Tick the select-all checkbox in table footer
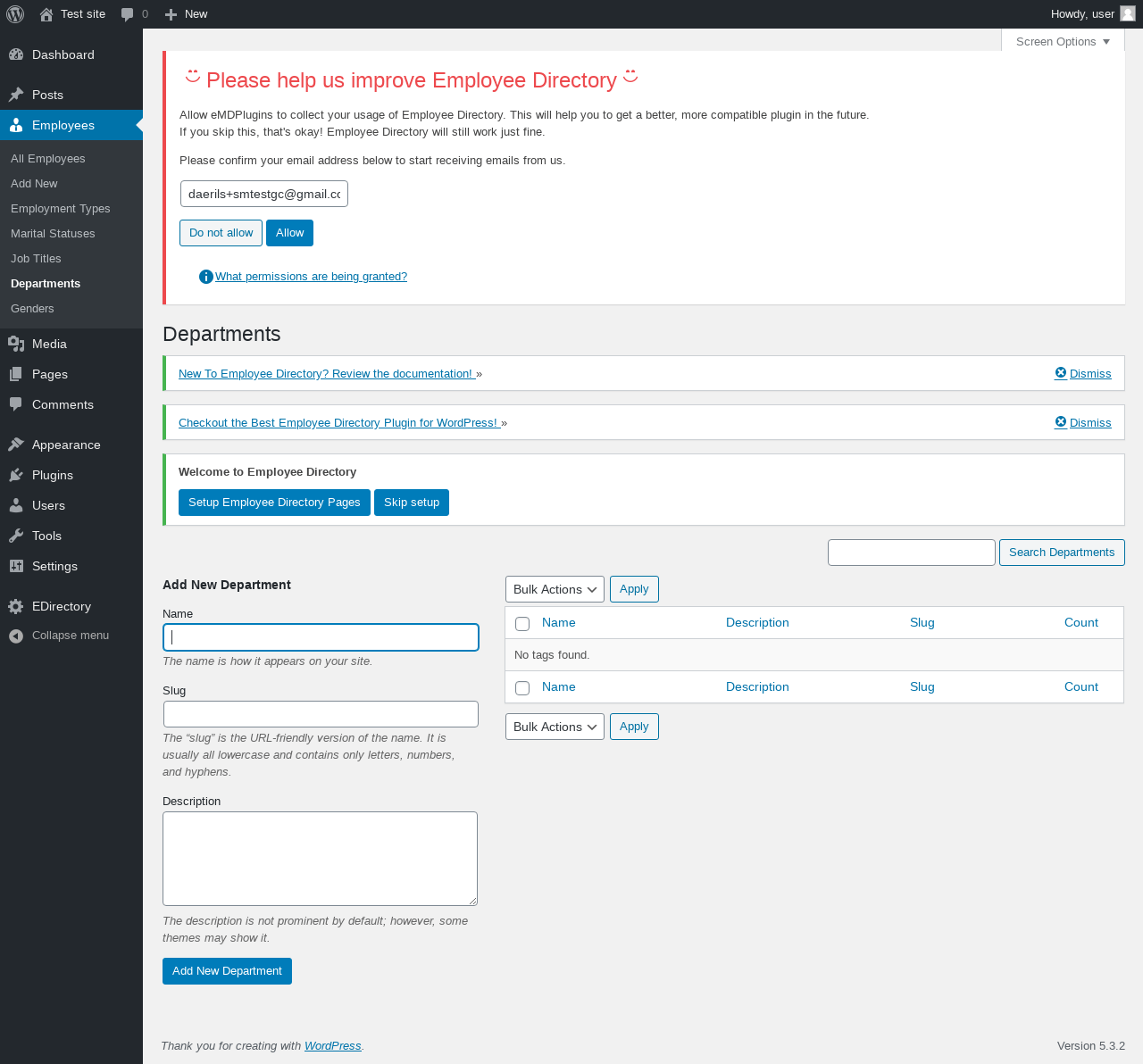The height and width of the screenshot is (1064, 1143). (522, 688)
